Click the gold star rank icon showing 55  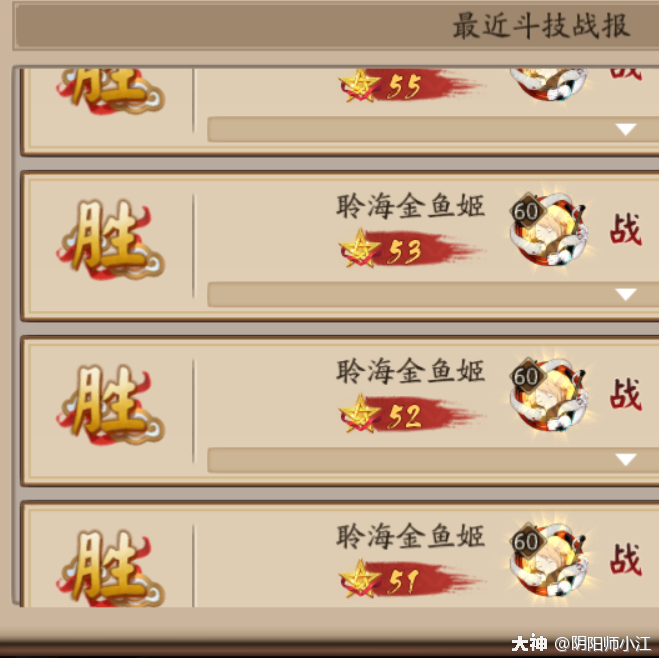click(360, 85)
